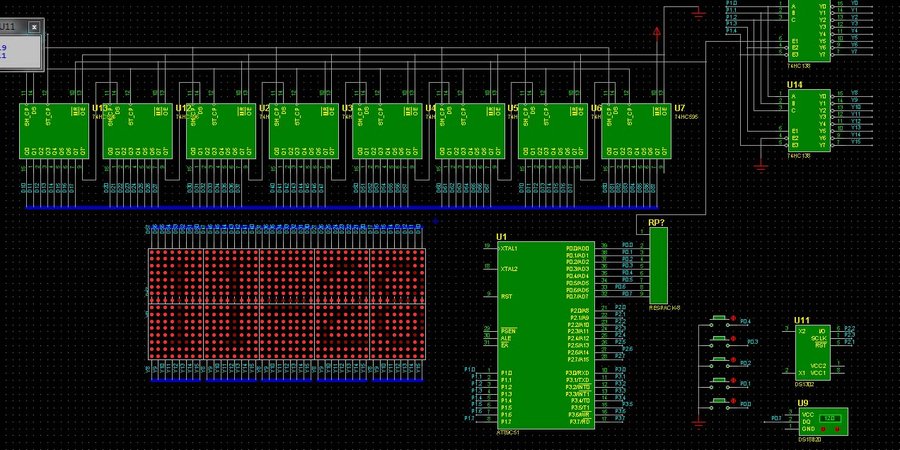Toggle the red actuator of P0.0 pushbutton
The image size is (900, 450).
pyautogui.click(x=735, y=402)
